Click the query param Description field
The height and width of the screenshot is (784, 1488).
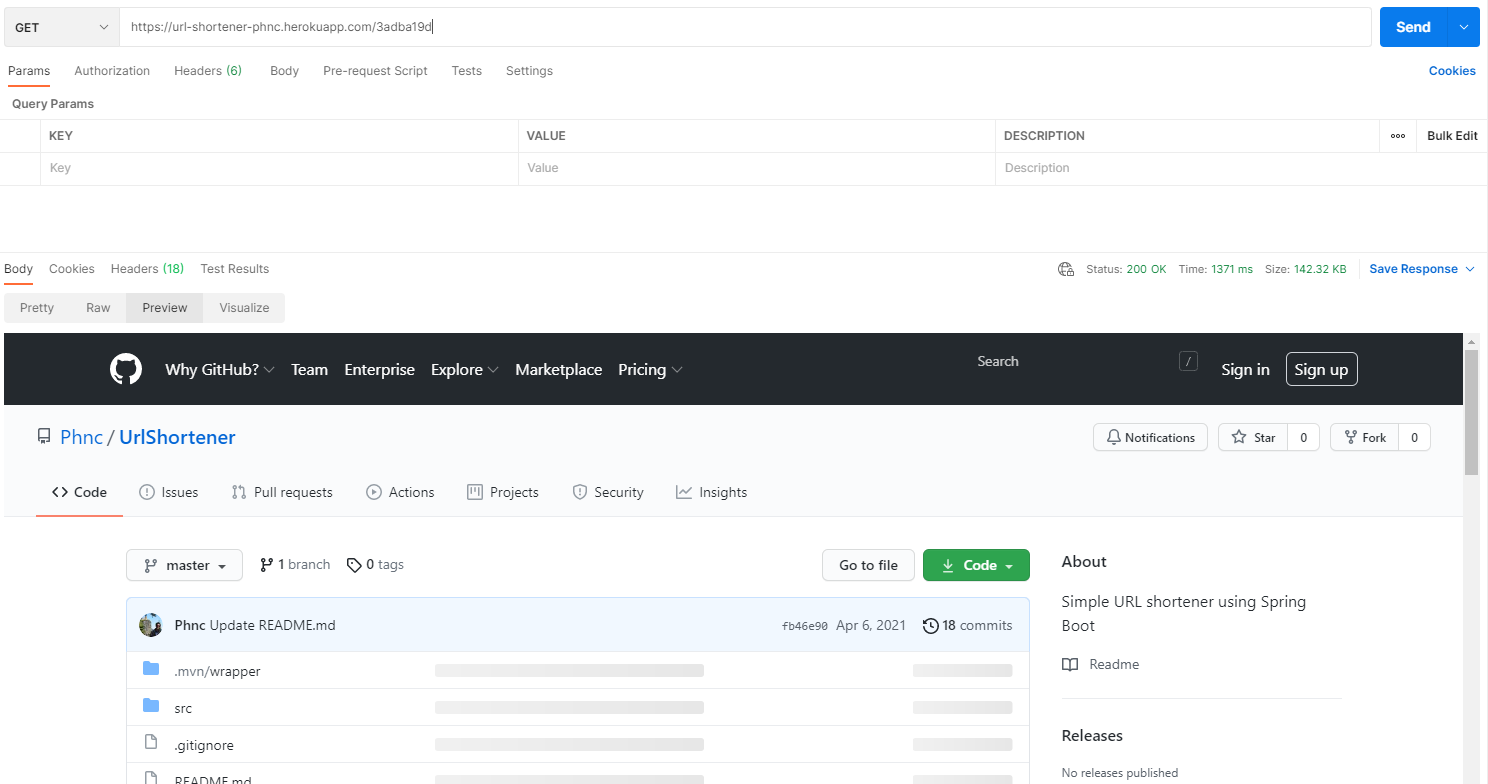point(1241,168)
